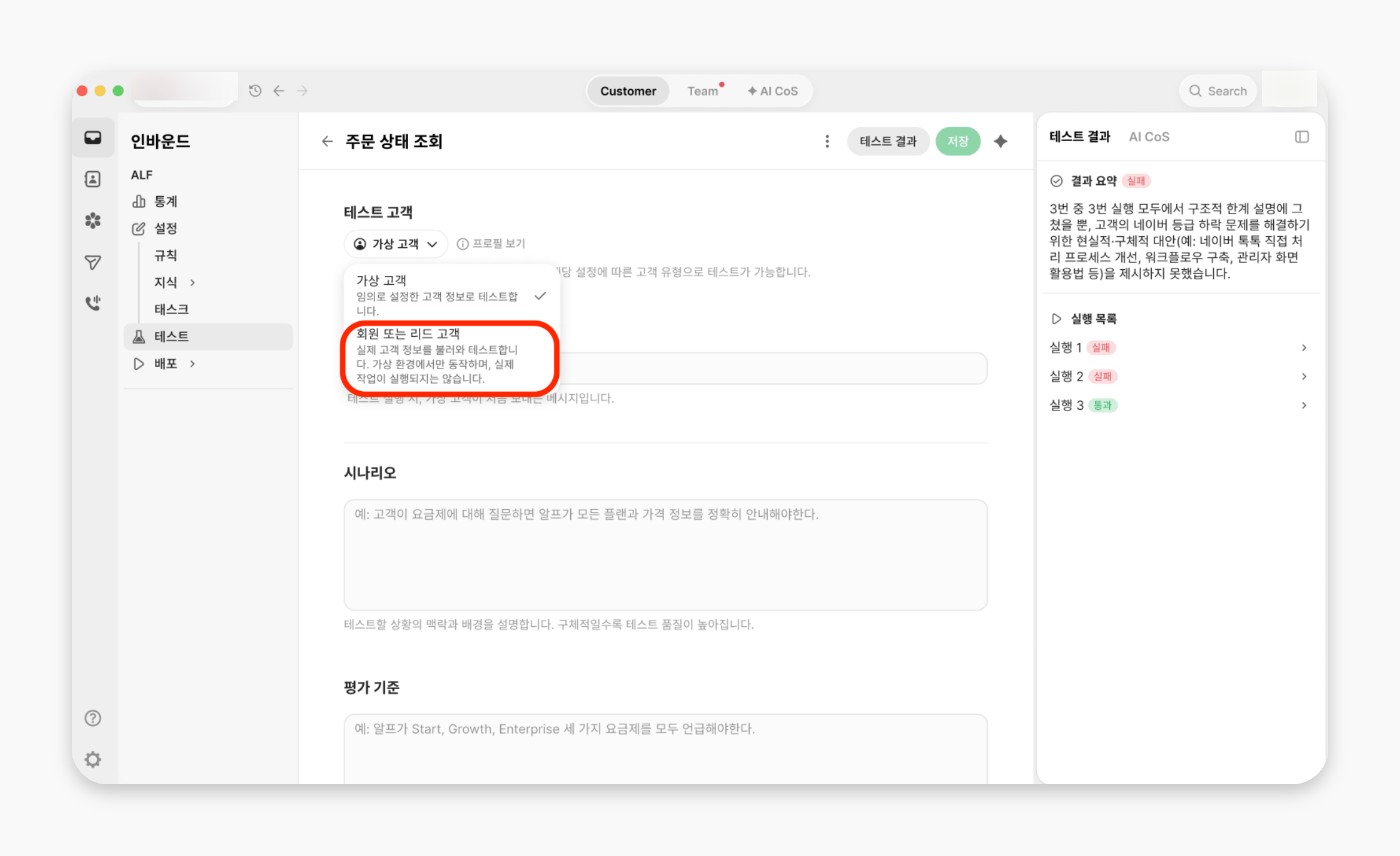
Task: Click the 평가 기준 text area
Action: pyautogui.click(x=665, y=749)
